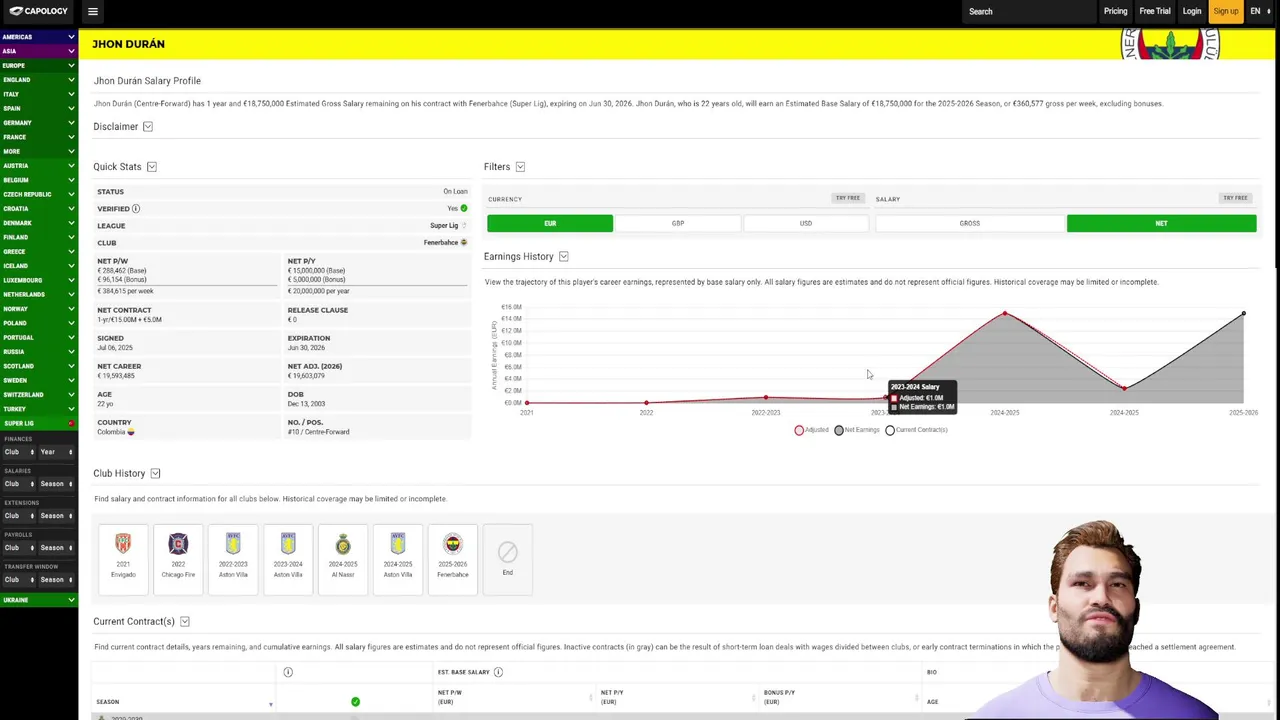Open the 2024-2025 Al Nassr club card
This screenshot has width=1280, height=720.
(343, 559)
